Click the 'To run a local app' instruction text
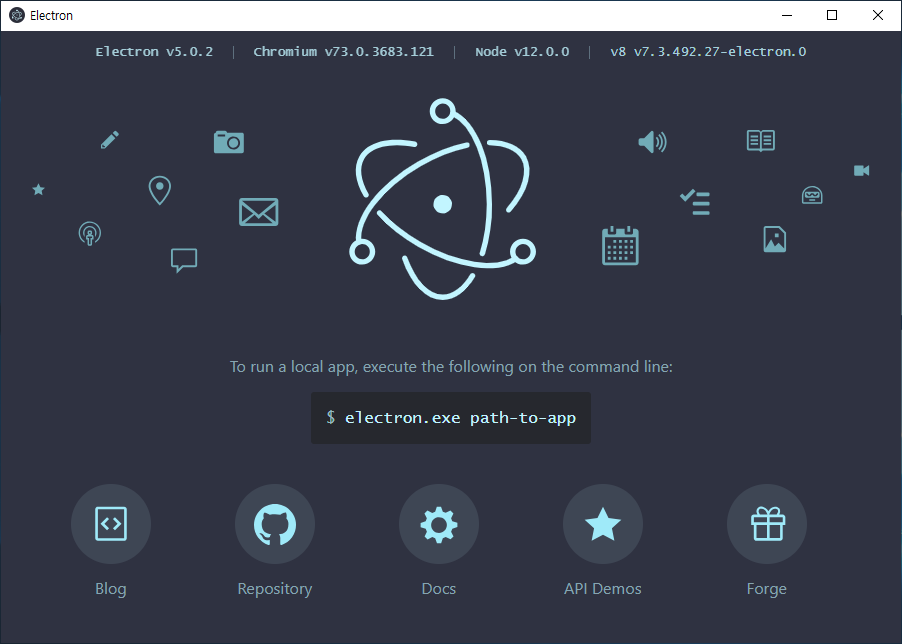Viewport: 902px width, 644px height. point(451,367)
